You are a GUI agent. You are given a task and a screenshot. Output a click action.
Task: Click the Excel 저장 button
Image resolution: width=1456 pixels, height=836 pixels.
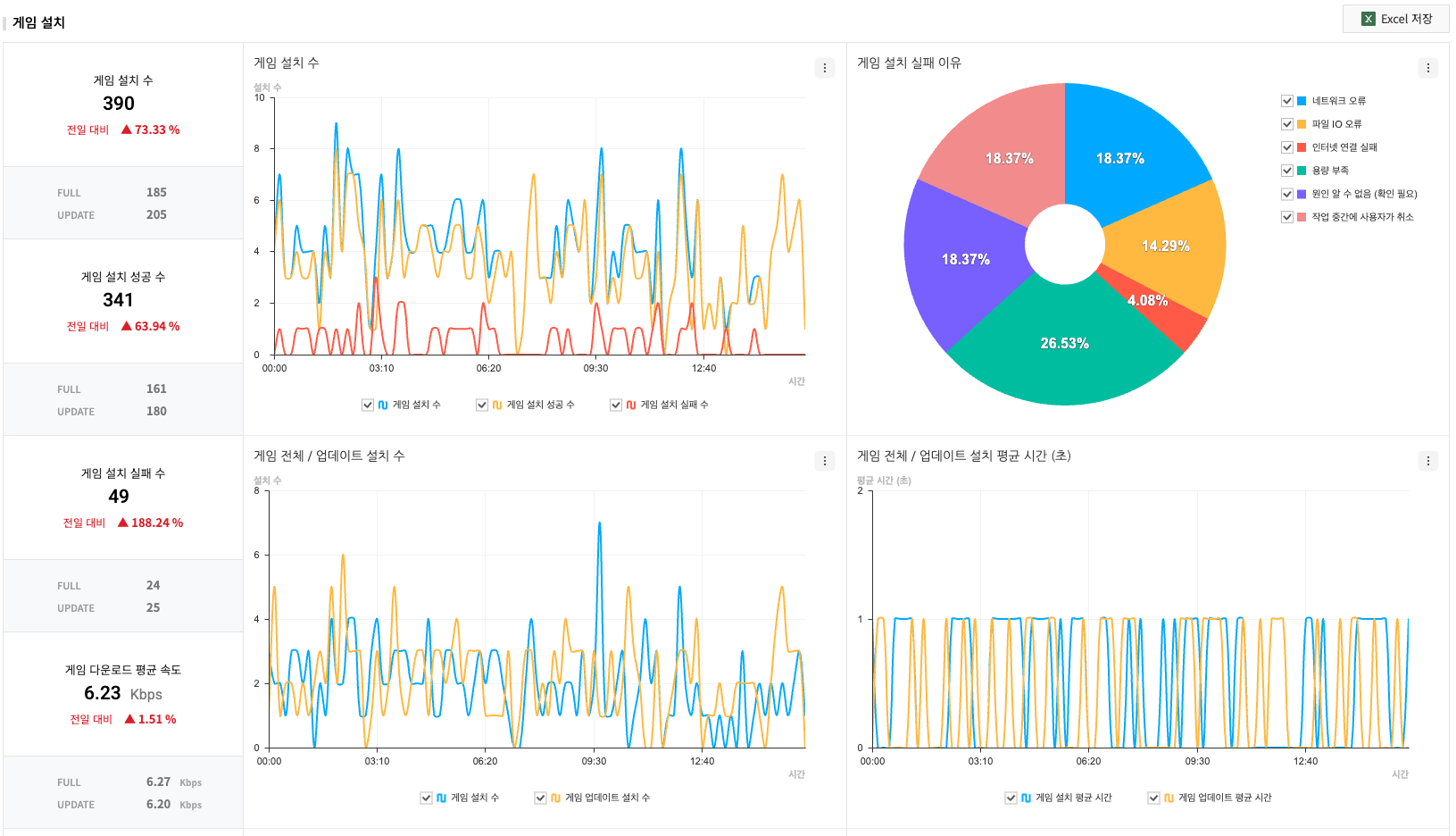pos(1395,19)
